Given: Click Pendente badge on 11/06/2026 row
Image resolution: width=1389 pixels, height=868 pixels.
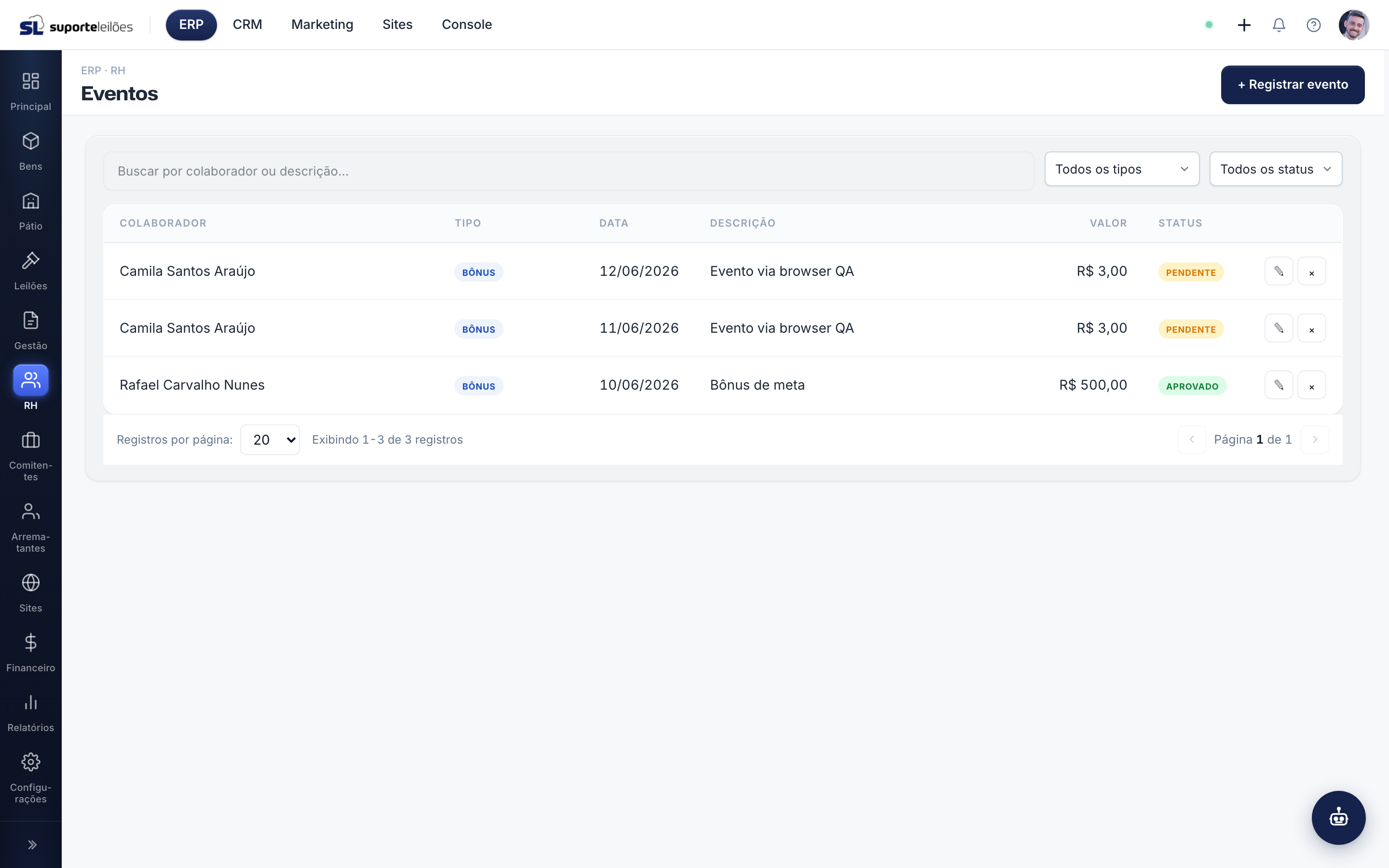Looking at the screenshot, I should point(1191,329).
